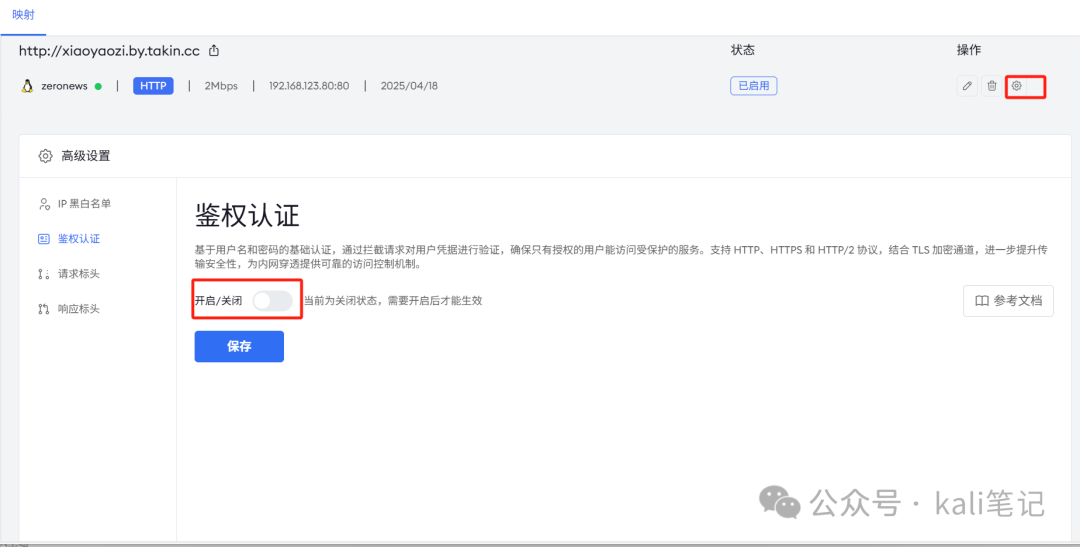Viewport: 1080px width, 547px height.
Task: Click the blue HTTP protocol badge
Action: point(153,86)
